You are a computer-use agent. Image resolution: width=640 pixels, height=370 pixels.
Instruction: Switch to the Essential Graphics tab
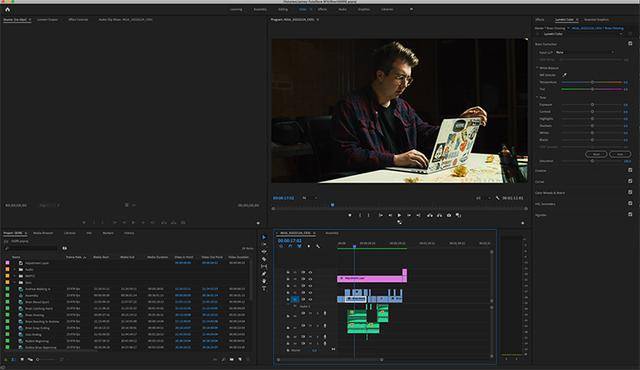596,20
